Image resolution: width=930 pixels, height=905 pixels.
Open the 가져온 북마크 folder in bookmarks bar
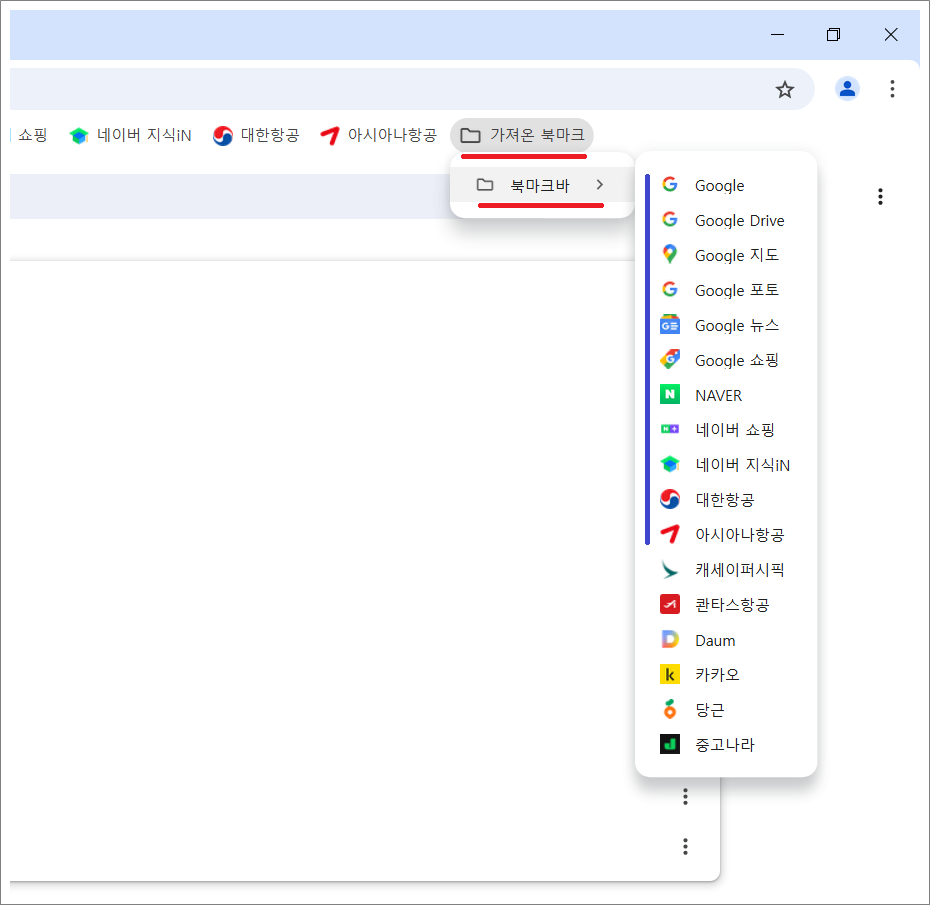point(522,135)
